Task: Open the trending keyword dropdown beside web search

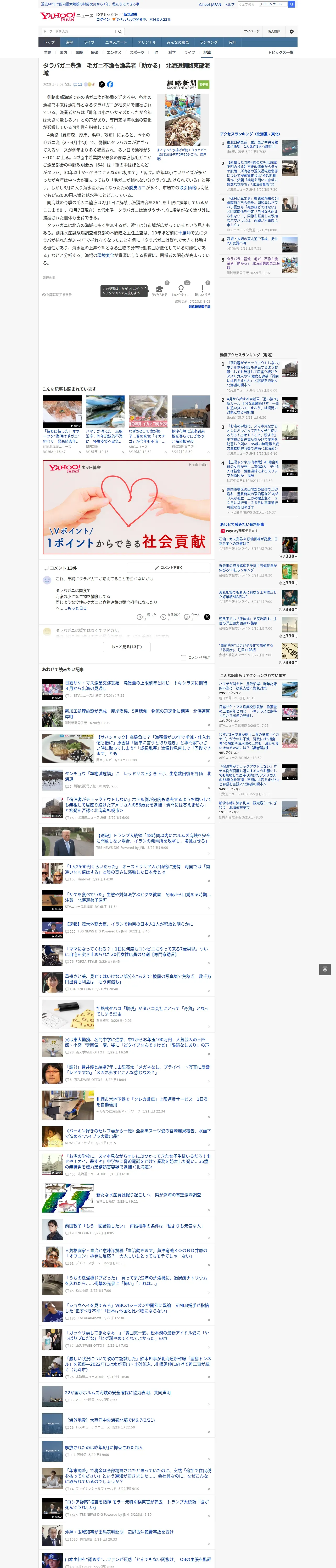Action: tap(273, 4)
